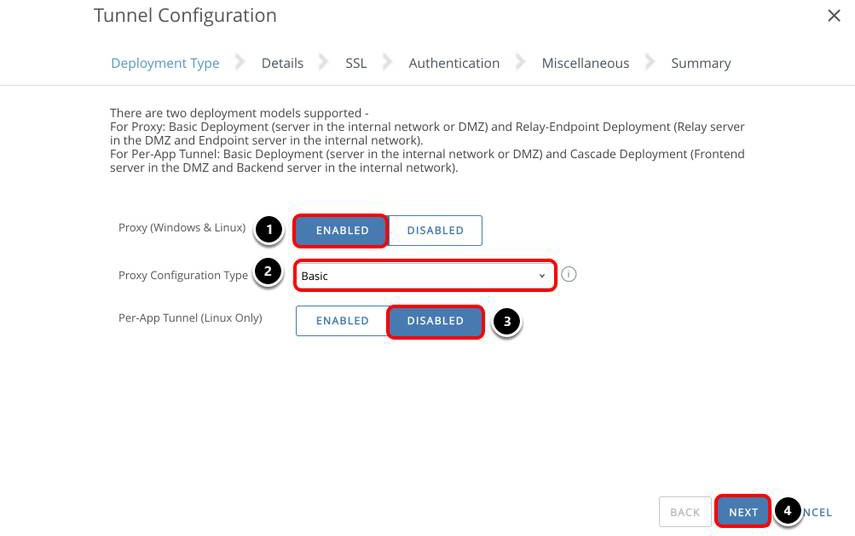Click the step 3 numbered callout badge
Screen dimensions: 855x536
click(x=508, y=321)
